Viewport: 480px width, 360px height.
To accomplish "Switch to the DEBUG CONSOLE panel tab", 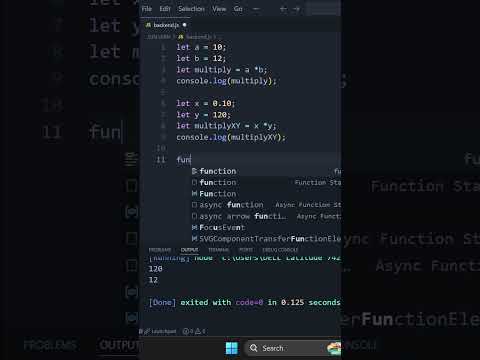I will click(x=280, y=250).
